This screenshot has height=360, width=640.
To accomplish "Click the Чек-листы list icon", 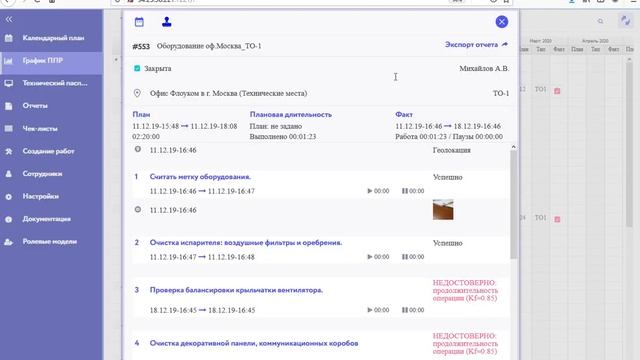I will (9, 129).
